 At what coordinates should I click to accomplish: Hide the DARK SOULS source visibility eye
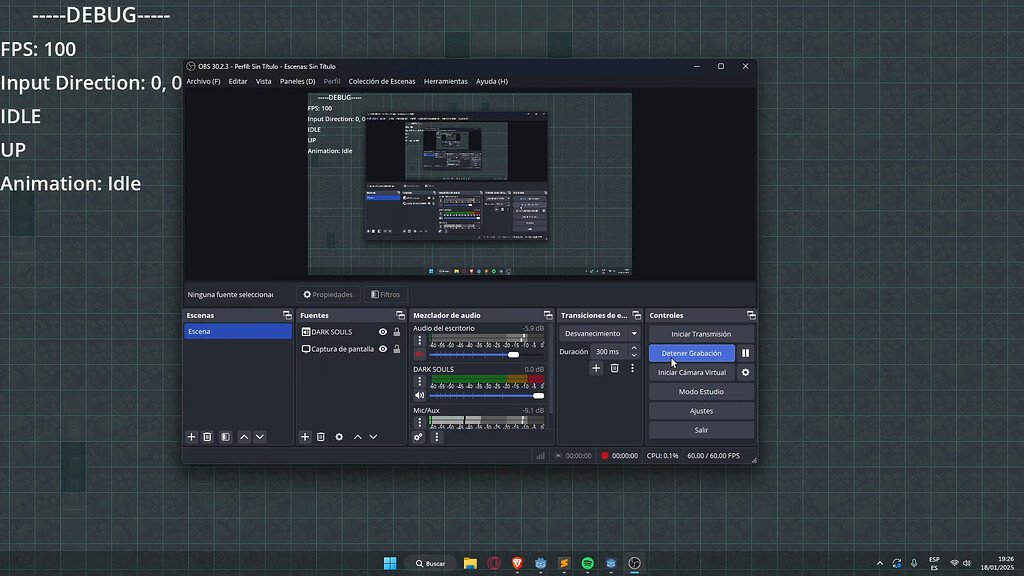pyautogui.click(x=382, y=331)
